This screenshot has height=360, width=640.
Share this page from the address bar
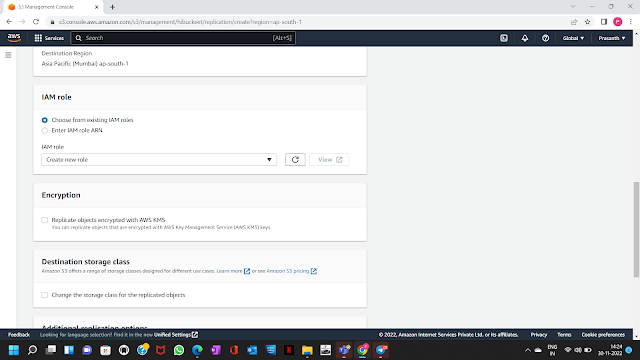tap(574, 22)
